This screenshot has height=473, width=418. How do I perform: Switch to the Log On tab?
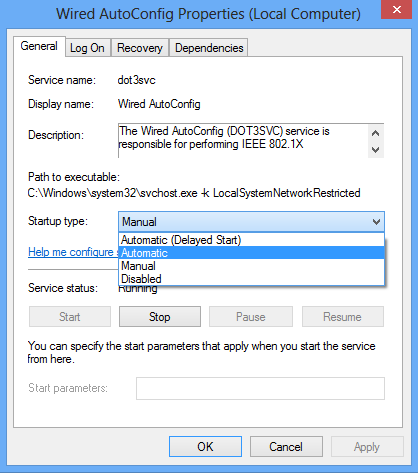tap(87, 48)
